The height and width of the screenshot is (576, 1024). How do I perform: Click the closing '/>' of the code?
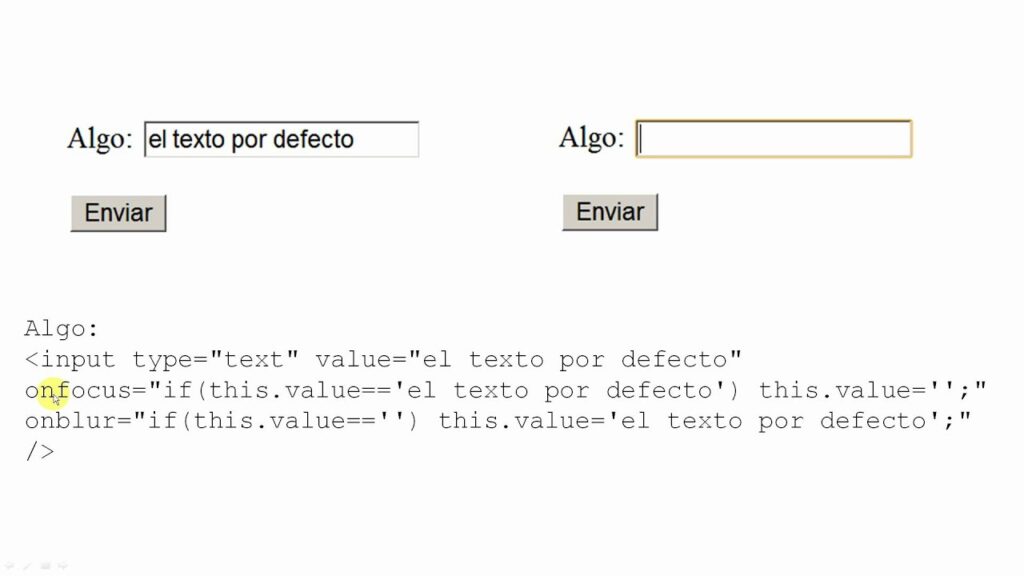[39, 452]
